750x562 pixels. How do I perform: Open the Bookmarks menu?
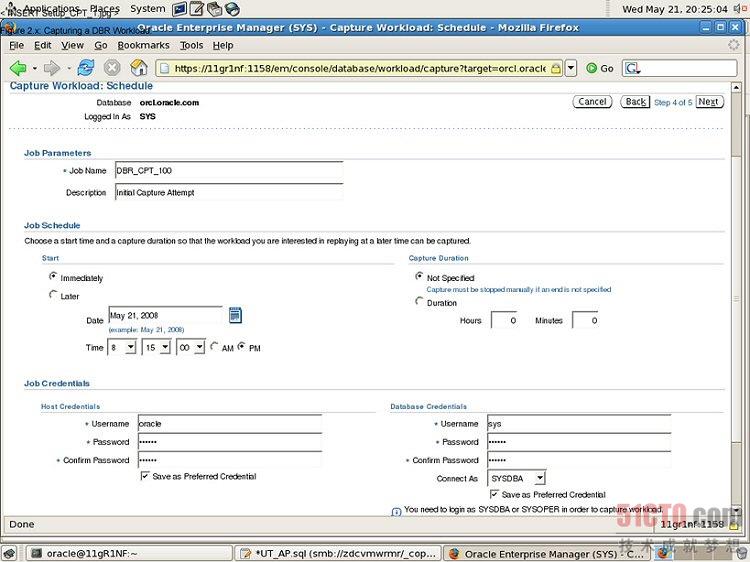point(143,45)
